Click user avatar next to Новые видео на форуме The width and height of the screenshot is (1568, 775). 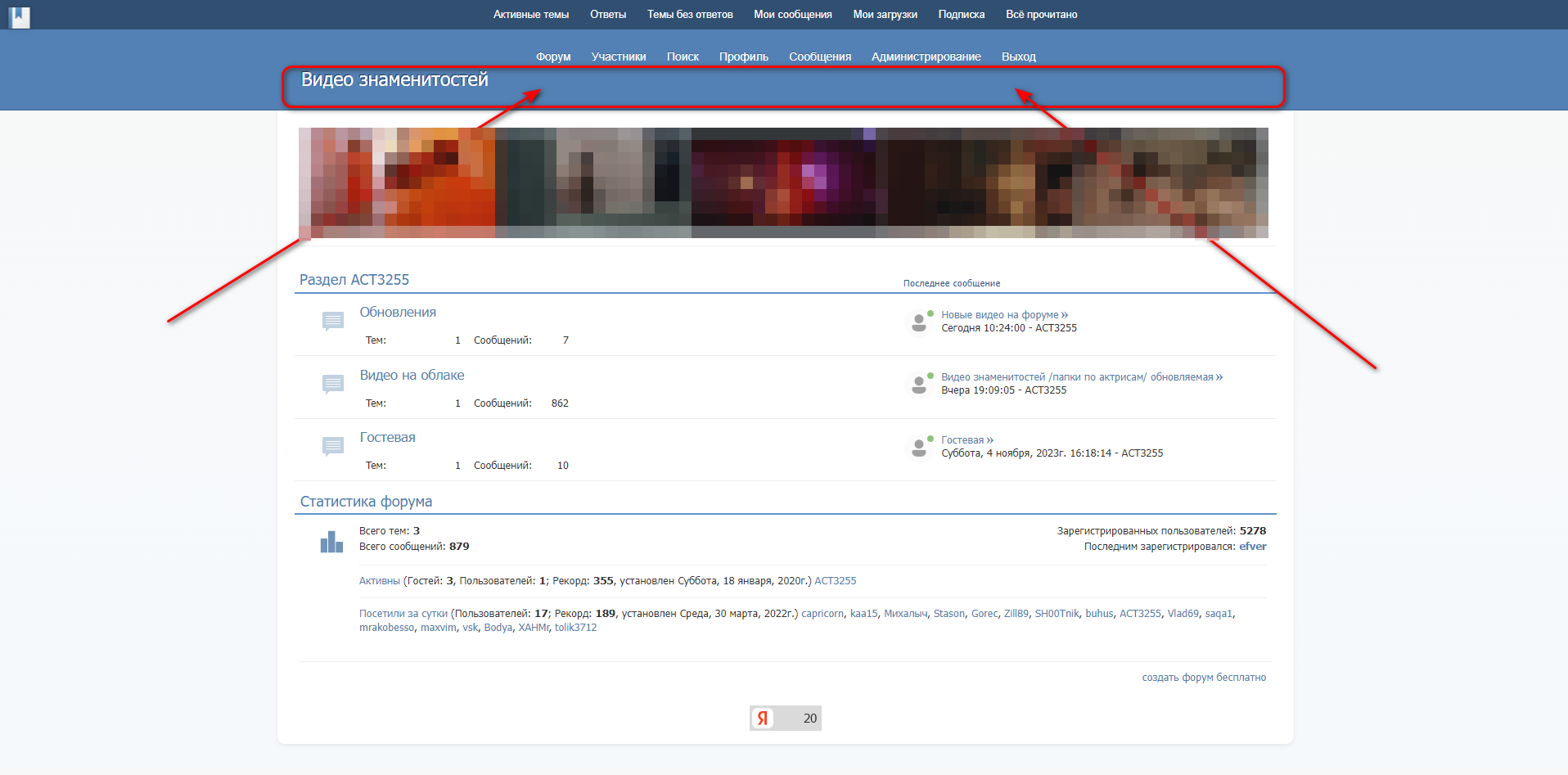[x=919, y=322]
